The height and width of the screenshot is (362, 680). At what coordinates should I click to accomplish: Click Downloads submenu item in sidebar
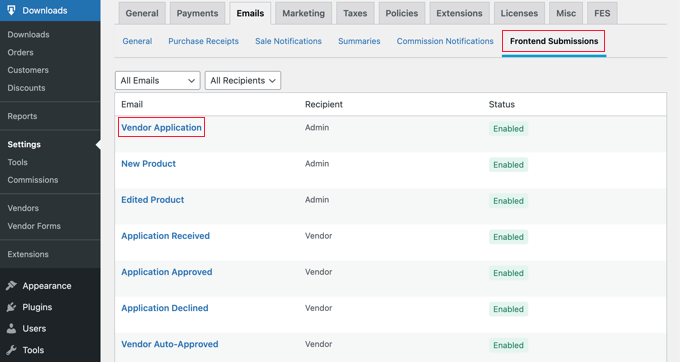[x=28, y=35]
